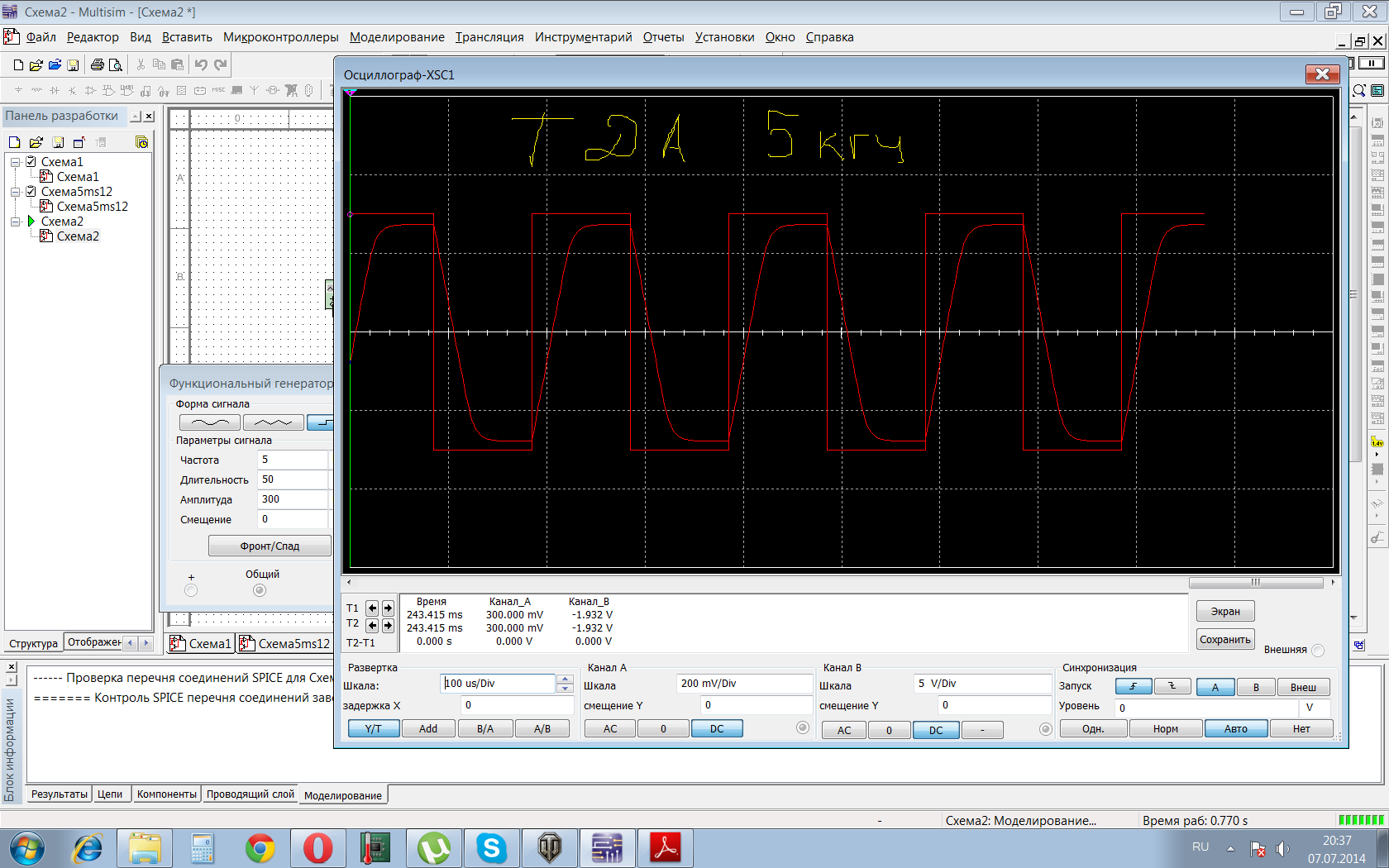Decrease timebase scale with down spinner arrow
1389x868 pixels.
tap(565, 688)
